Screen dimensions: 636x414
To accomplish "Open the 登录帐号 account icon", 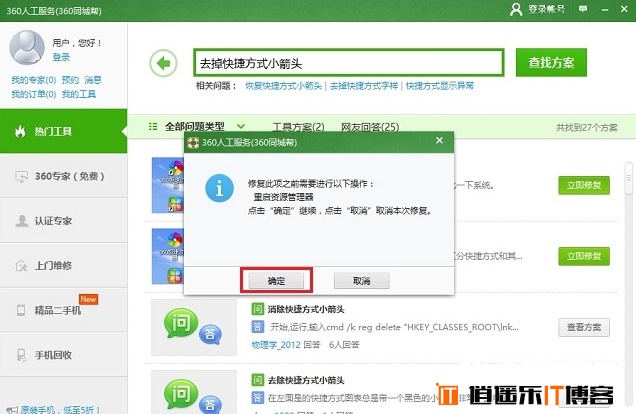I will 516,9.
